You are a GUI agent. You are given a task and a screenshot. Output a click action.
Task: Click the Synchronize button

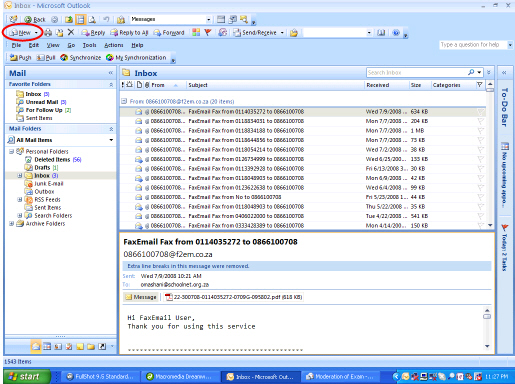pyautogui.click(x=80, y=58)
